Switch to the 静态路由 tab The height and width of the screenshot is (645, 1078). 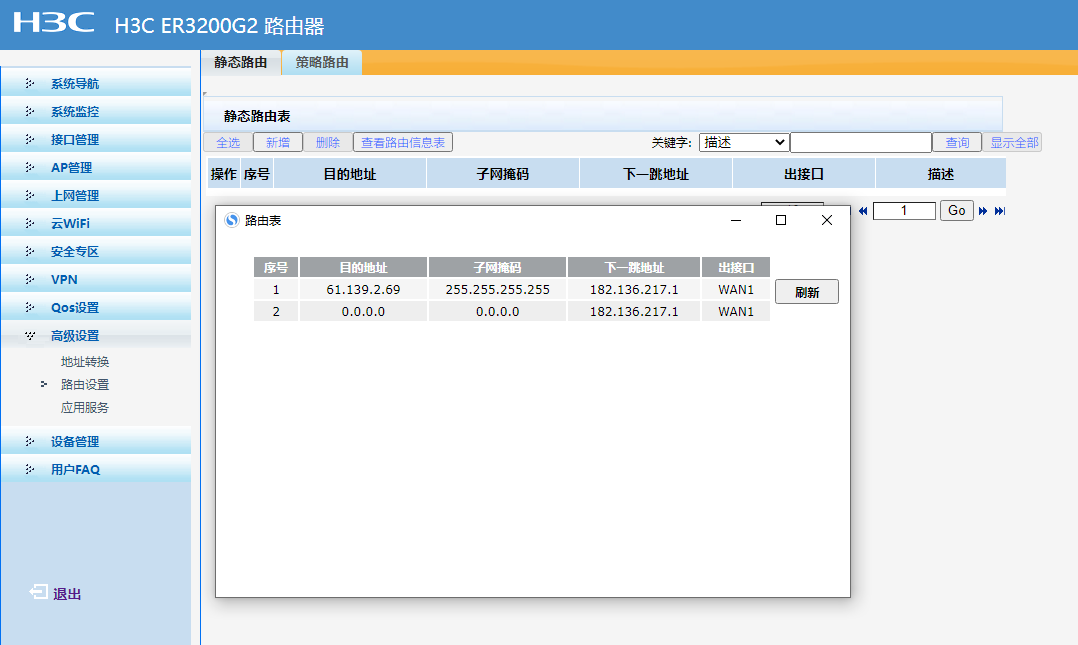coord(241,62)
